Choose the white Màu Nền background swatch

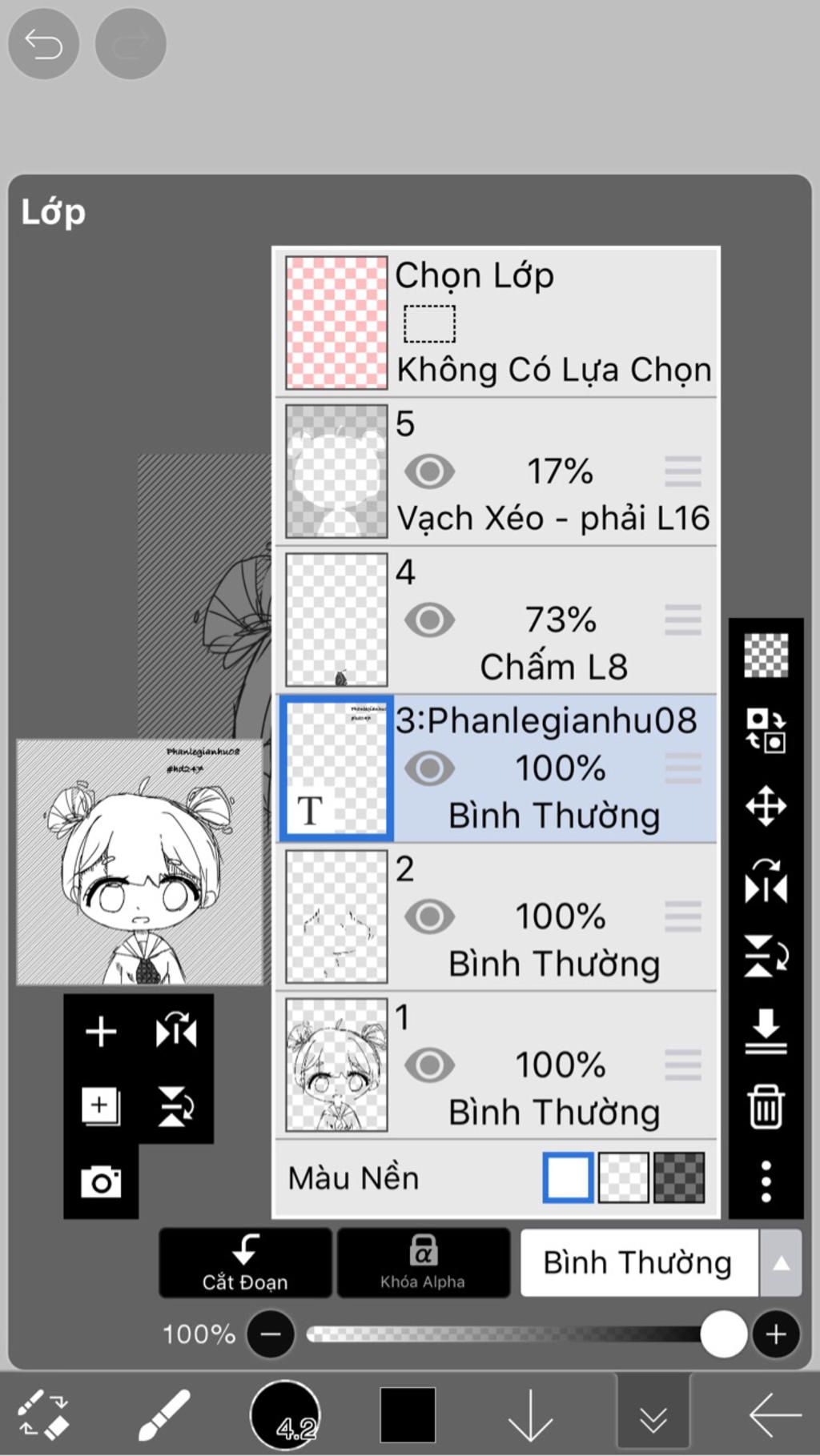(x=568, y=1177)
